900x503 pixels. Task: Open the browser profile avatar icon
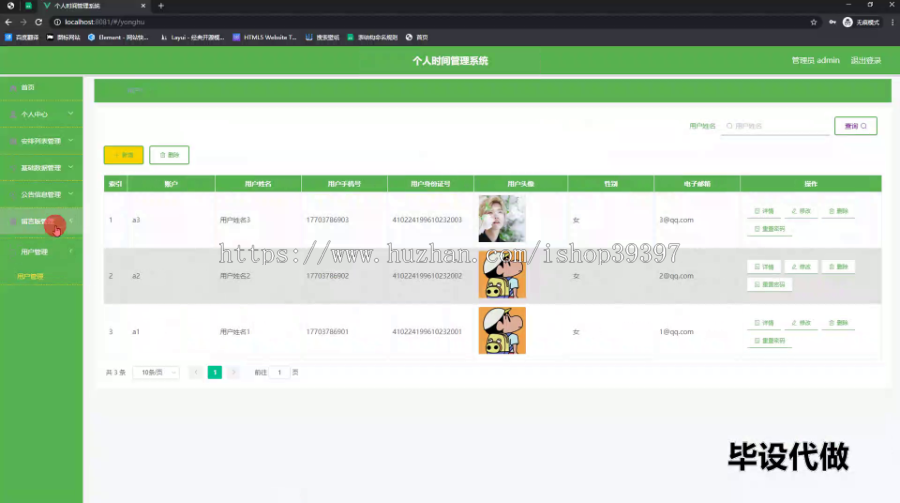point(848,22)
